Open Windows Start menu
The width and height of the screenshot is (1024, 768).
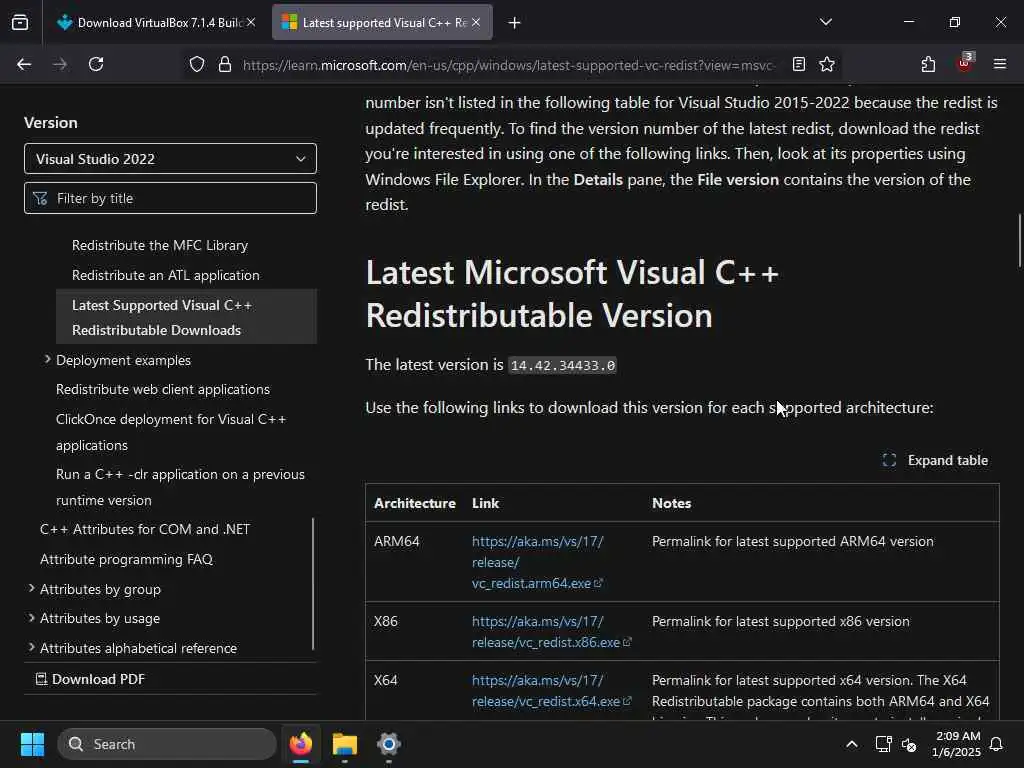click(32, 744)
